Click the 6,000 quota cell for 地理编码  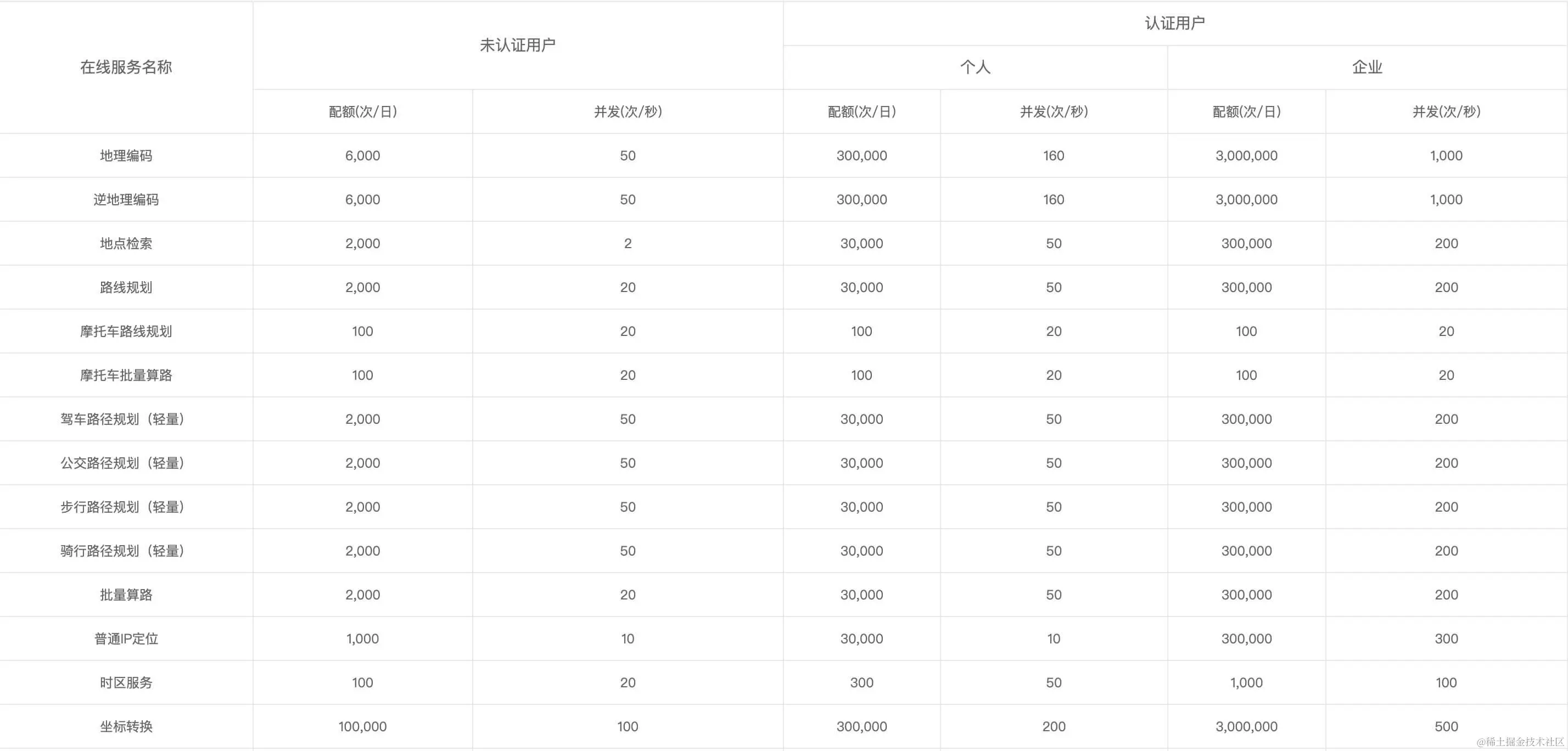tap(362, 155)
